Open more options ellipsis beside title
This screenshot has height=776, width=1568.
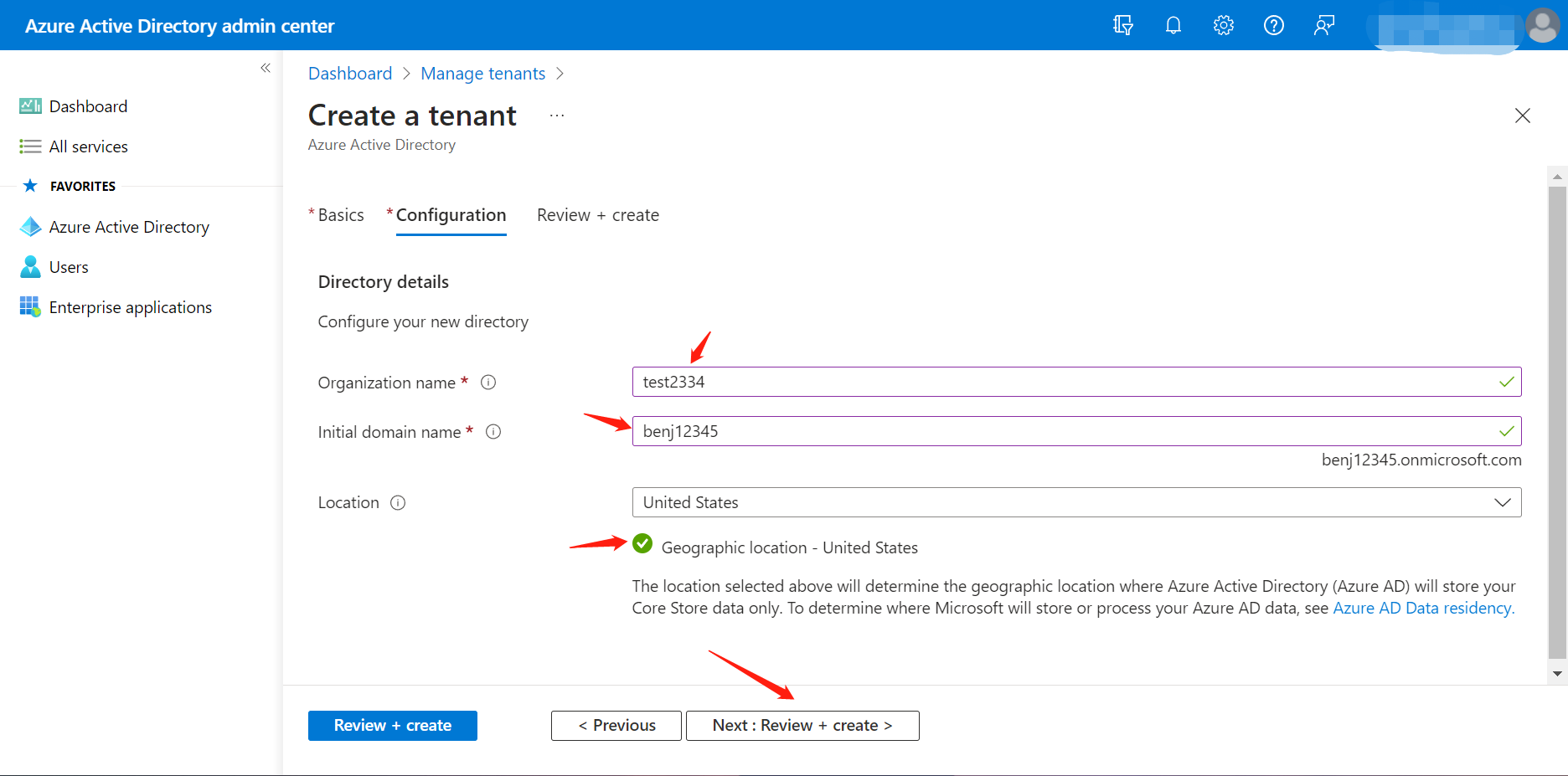click(557, 116)
